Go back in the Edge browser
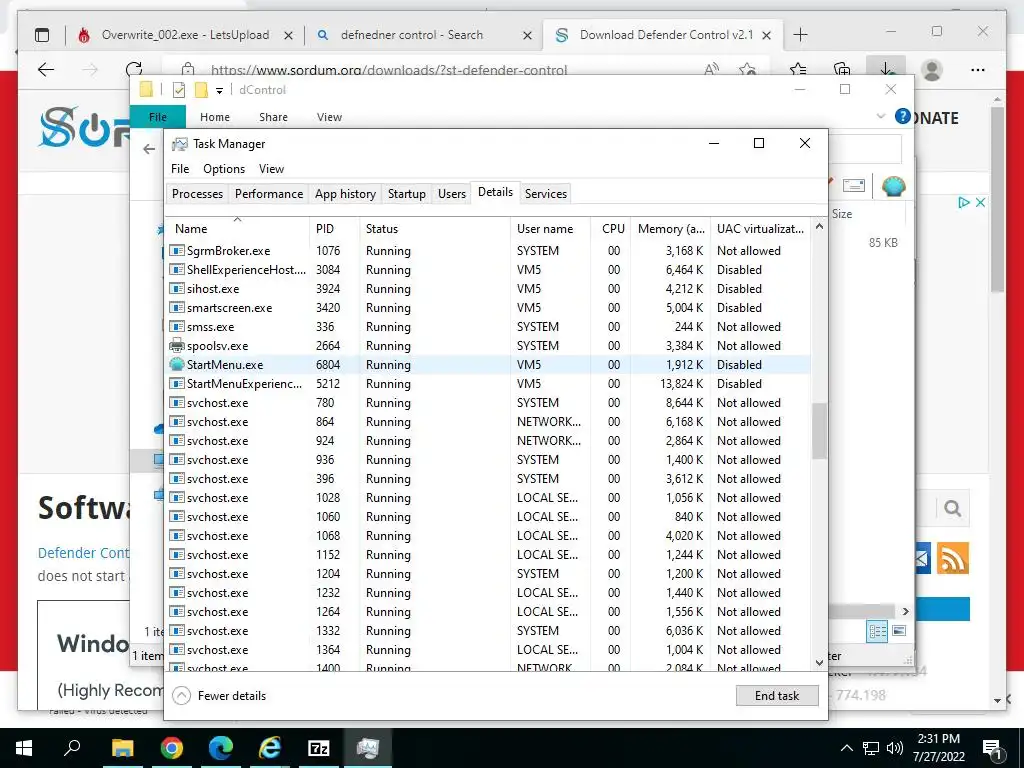Image resolution: width=1024 pixels, height=768 pixels. [46, 69]
